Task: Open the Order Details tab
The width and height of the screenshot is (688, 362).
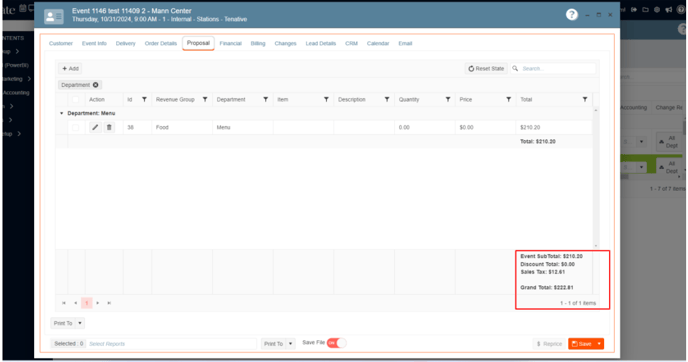Action: tap(161, 43)
